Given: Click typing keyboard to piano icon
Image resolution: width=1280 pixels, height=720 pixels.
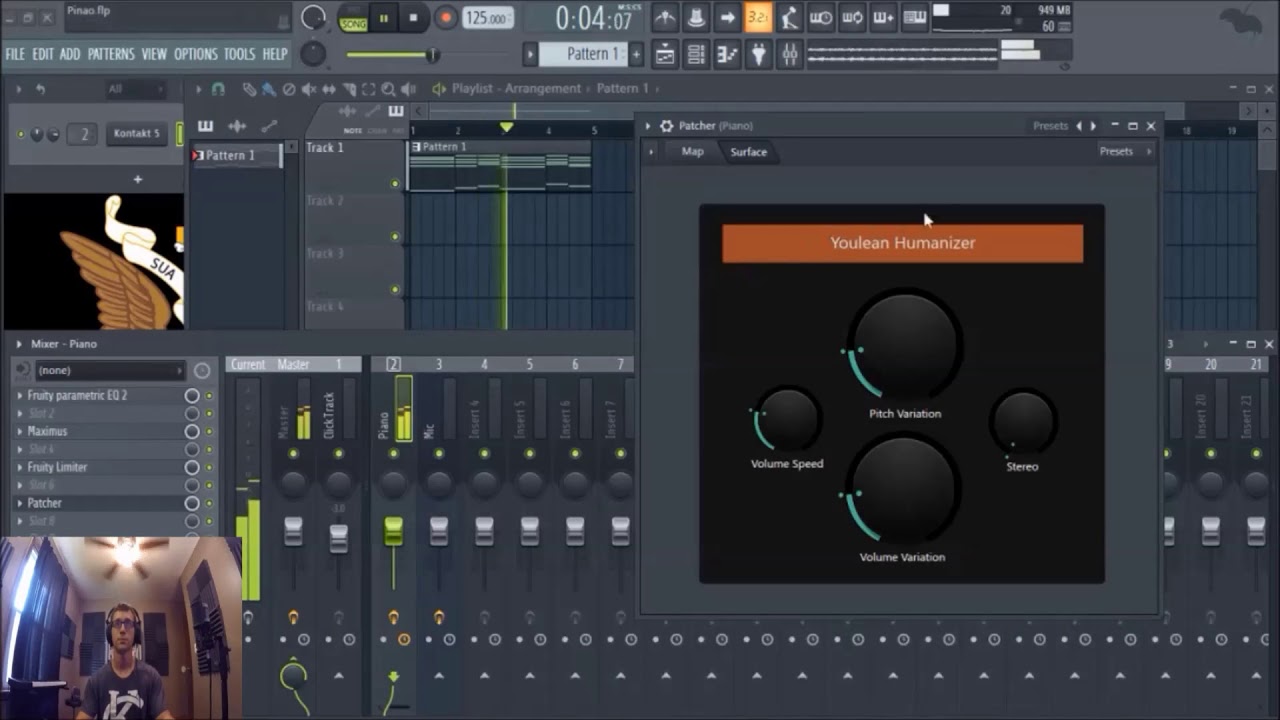Looking at the screenshot, I should [x=914, y=17].
